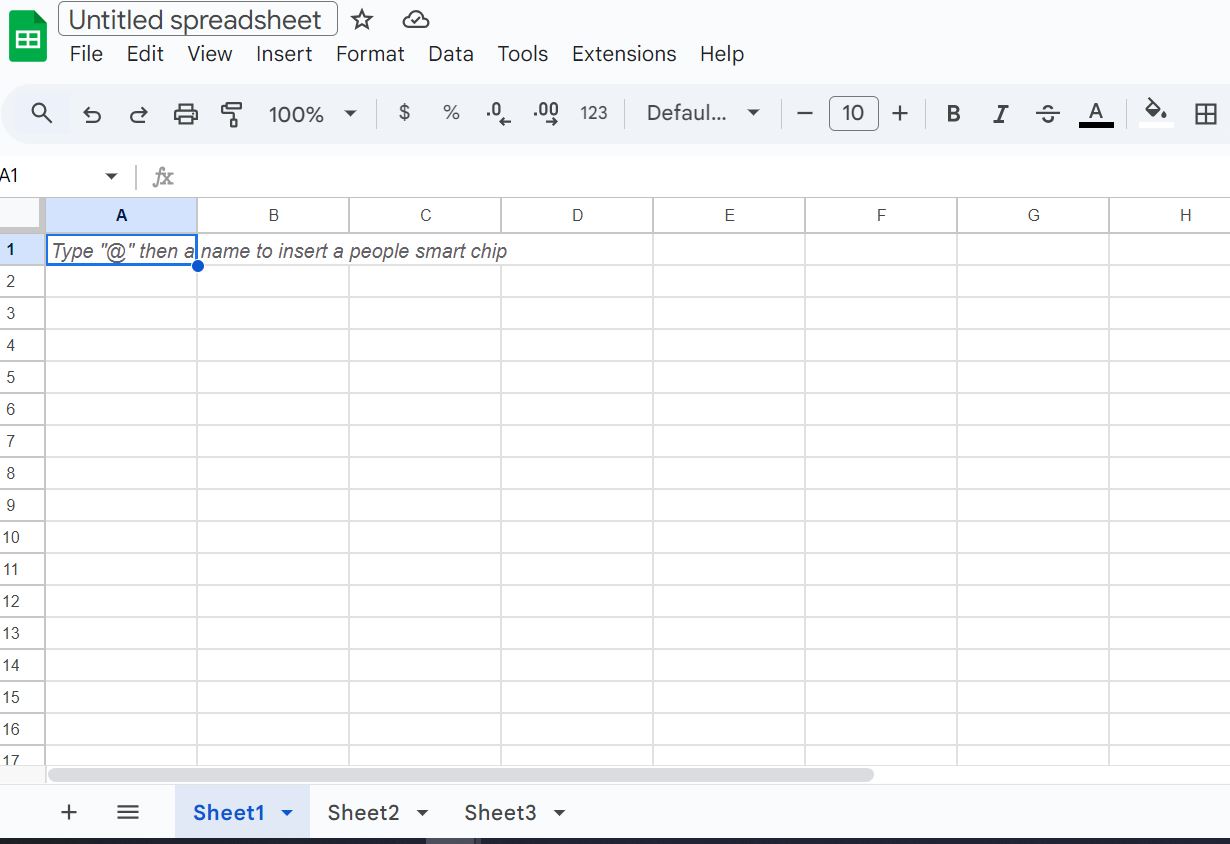Click the decrease decimal places icon
The width and height of the screenshot is (1230, 844).
tap(498, 114)
